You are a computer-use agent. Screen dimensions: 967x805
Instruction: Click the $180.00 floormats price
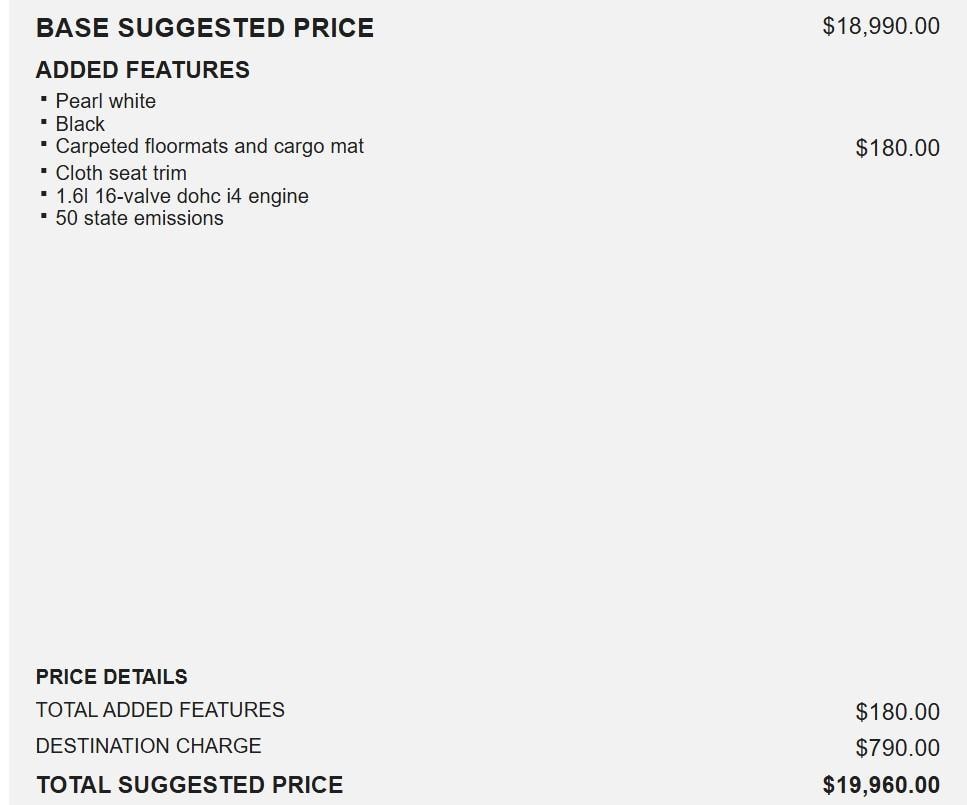[897, 148]
